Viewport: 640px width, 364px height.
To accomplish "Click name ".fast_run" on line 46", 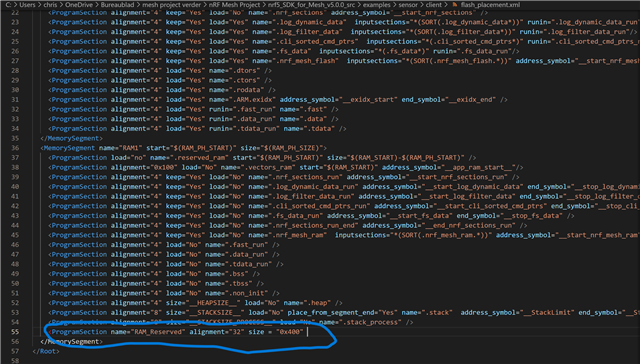I will (248, 245).
